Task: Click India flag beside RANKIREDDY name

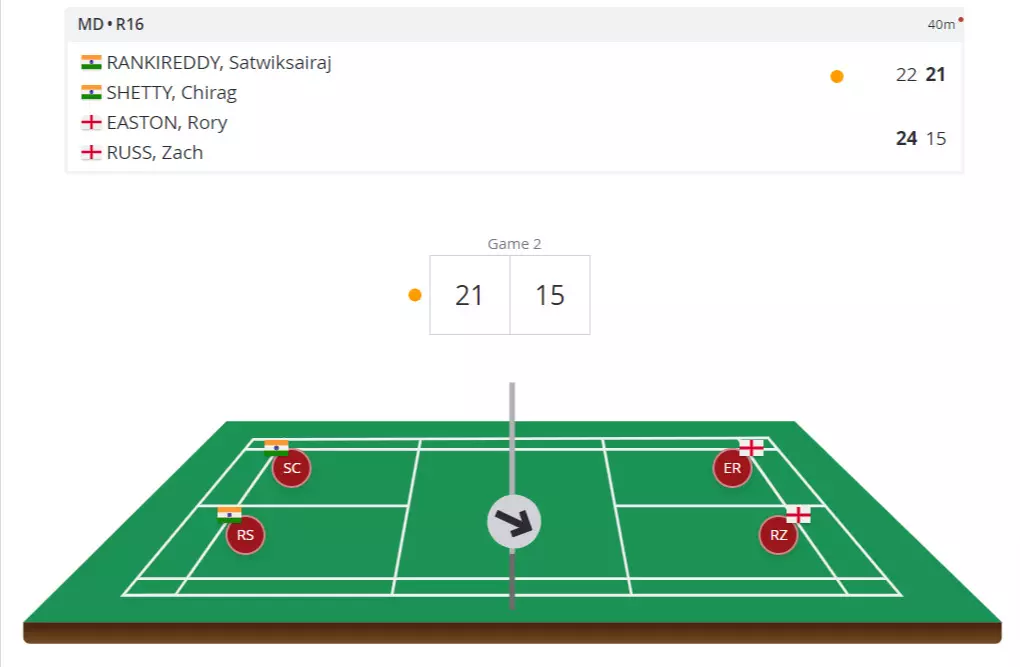Action: [x=91, y=63]
